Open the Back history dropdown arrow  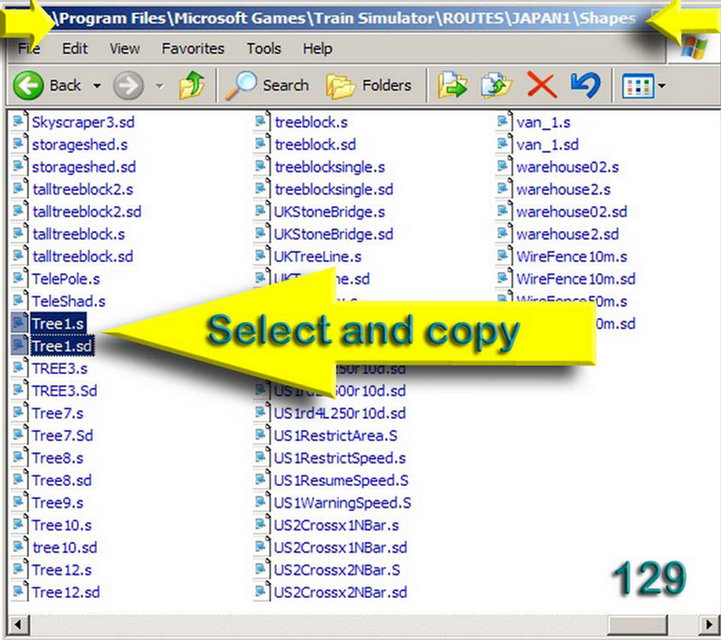(97, 86)
